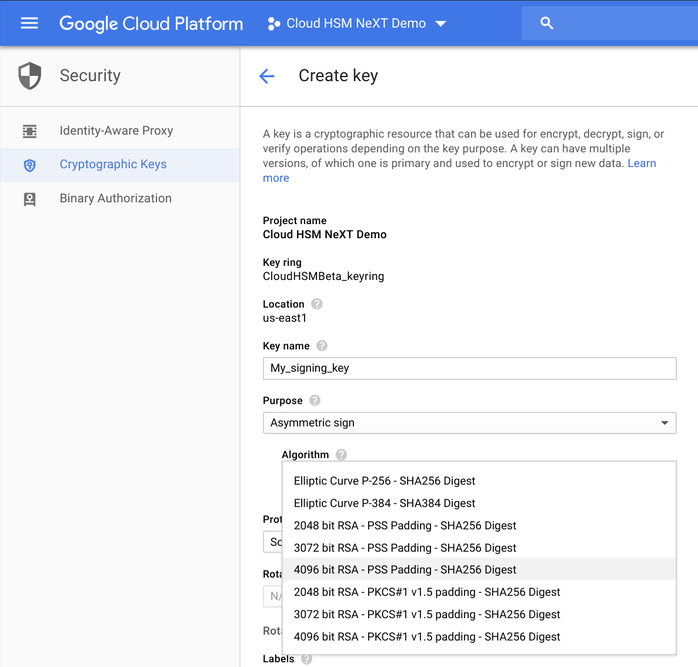The height and width of the screenshot is (667, 698).
Task: Click into the Key name input field
Action: (470, 368)
